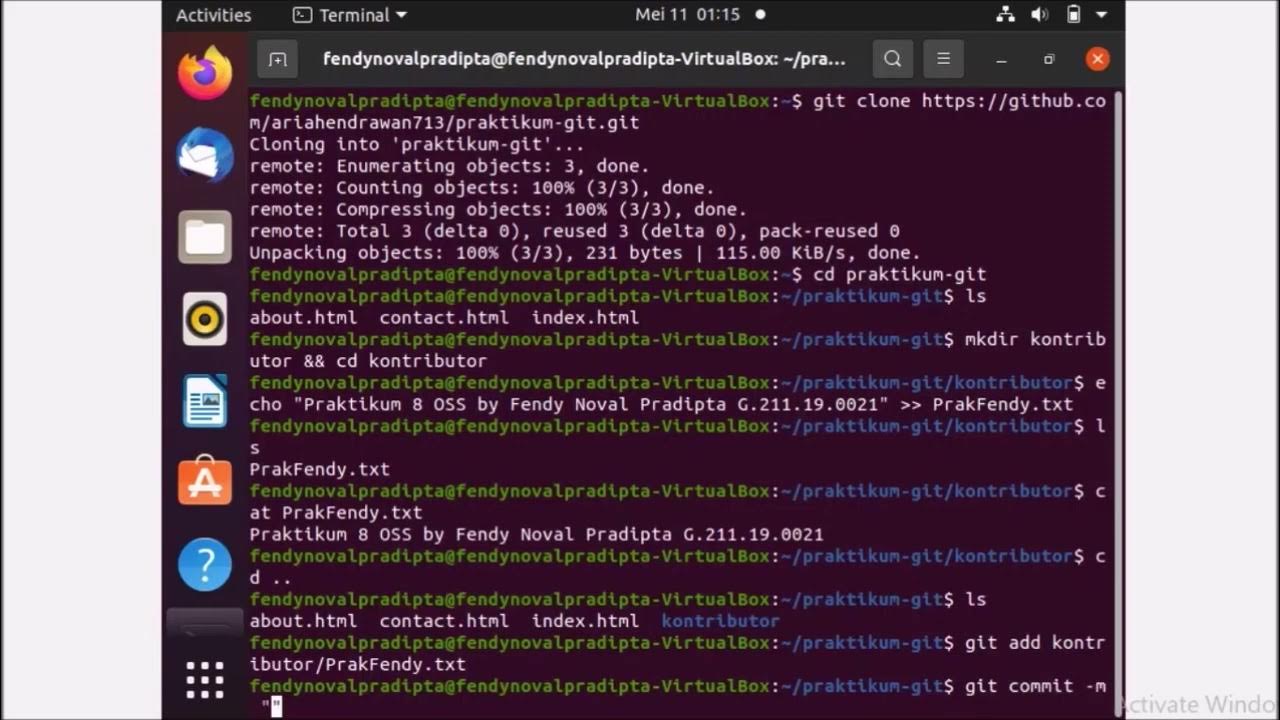Screen dimensions: 1280x720
Task: Open the Help icon in dock
Action: (x=205, y=565)
